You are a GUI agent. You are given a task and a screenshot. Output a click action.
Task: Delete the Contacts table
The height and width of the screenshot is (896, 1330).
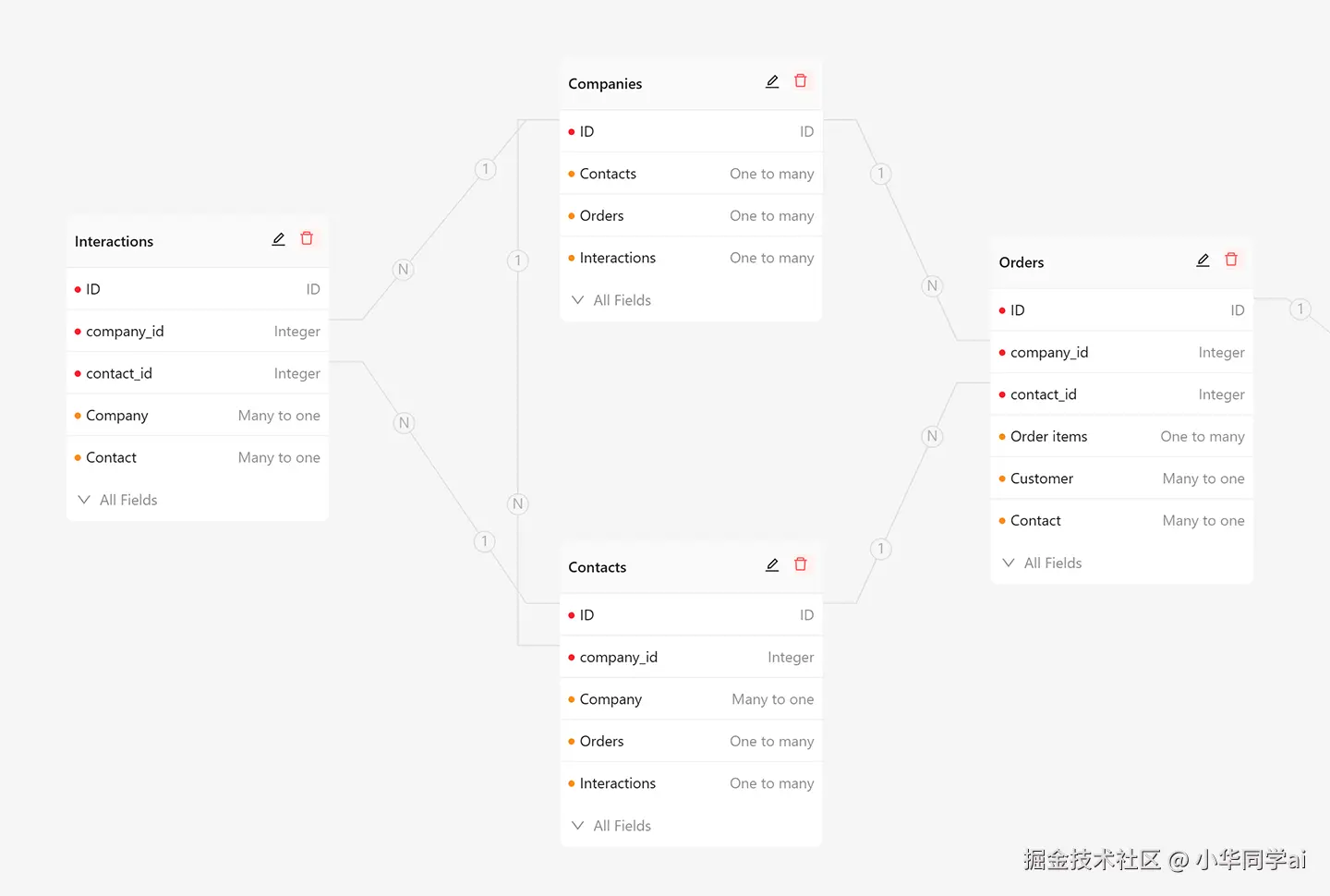point(801,565)
